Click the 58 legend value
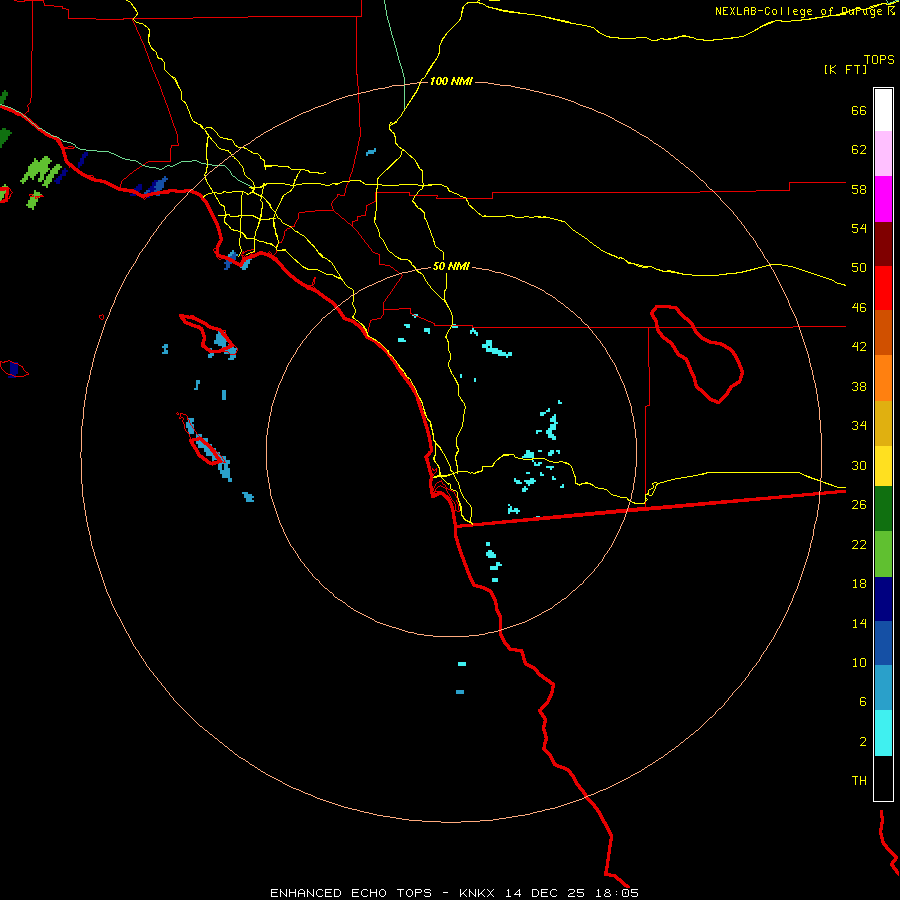The image size is (900, 900). point(859,189)
